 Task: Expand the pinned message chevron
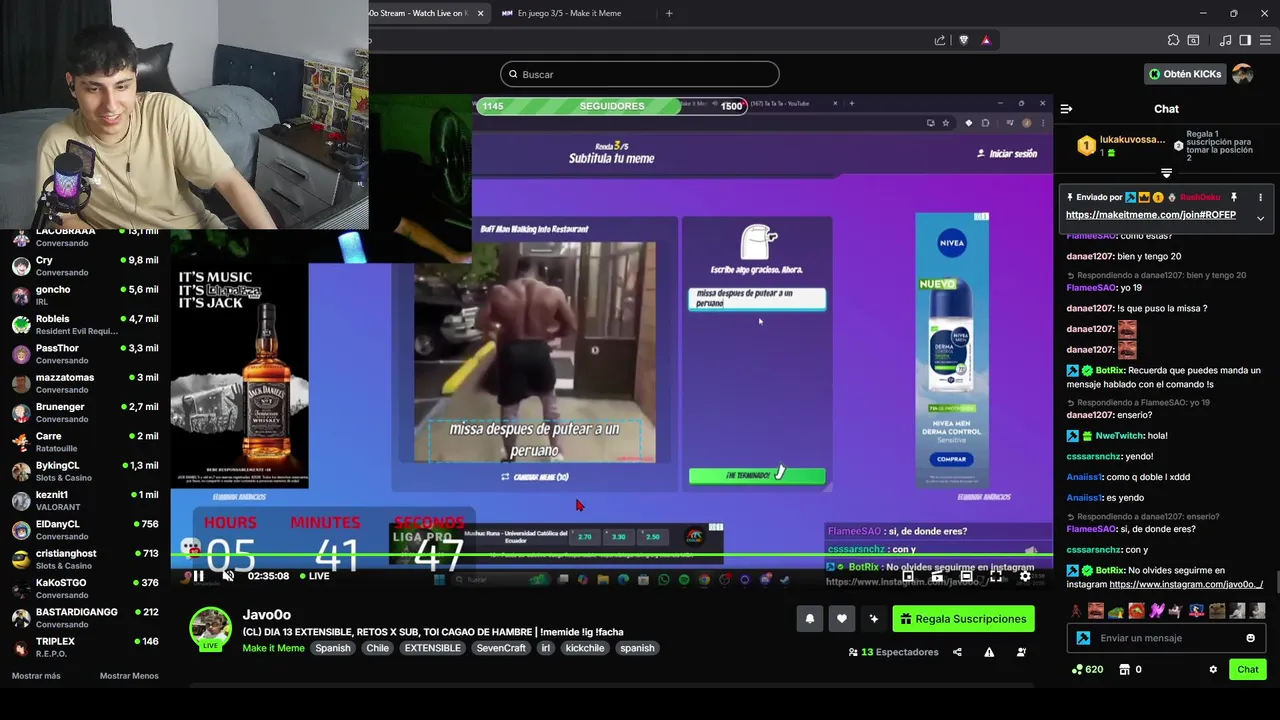click(x=1260, y=218)
